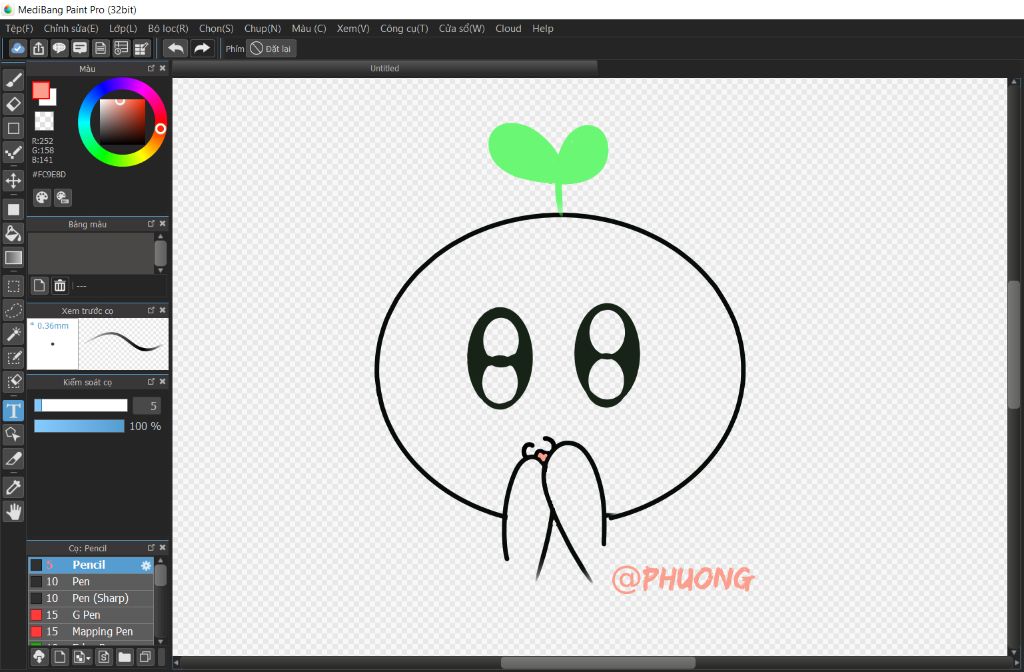This screenshot has width=1024, height=672.
Task: Close the Kiểm soát cọ panel
Action: [x=163, y=381]
